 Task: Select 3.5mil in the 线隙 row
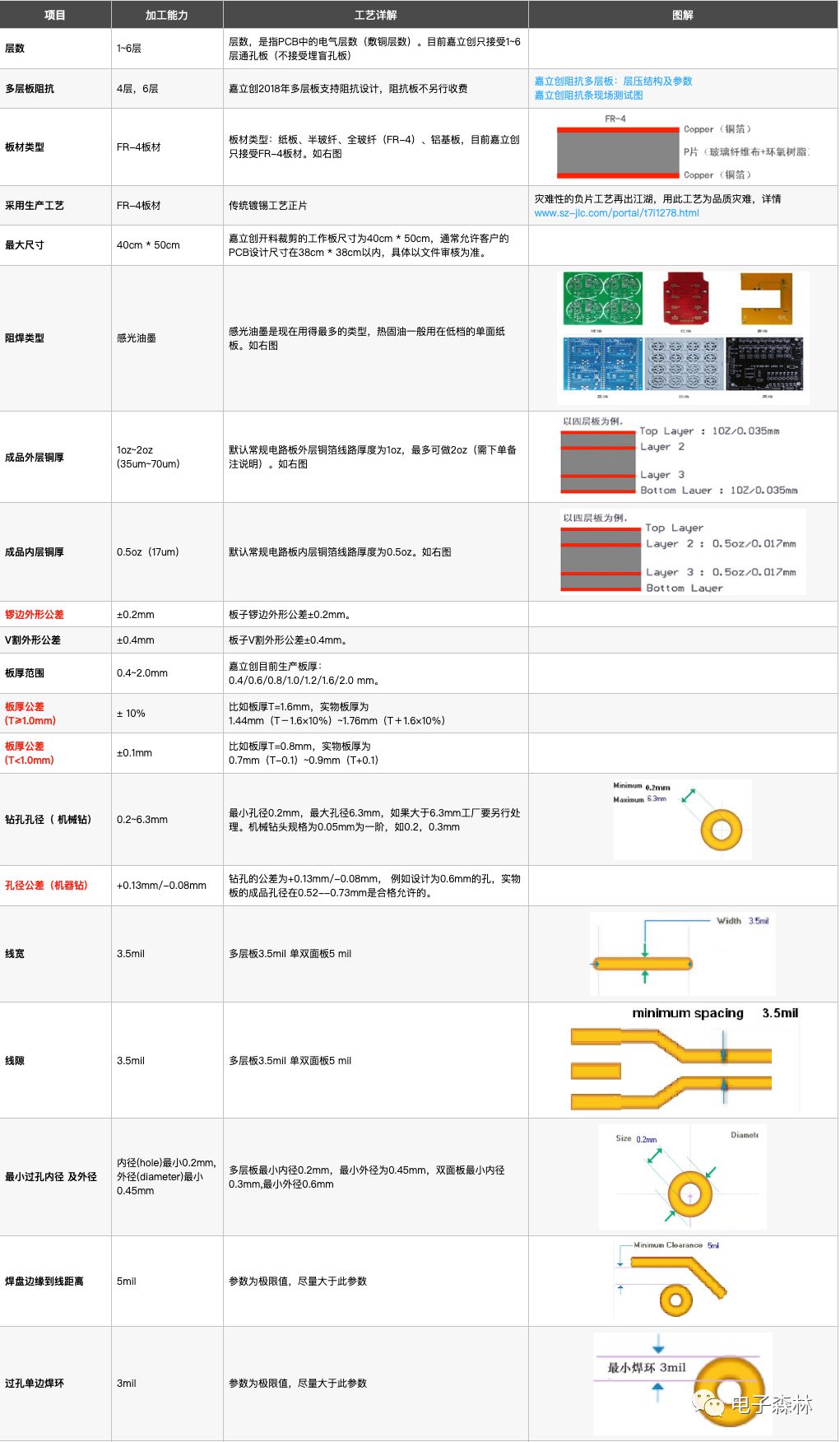131,1061
